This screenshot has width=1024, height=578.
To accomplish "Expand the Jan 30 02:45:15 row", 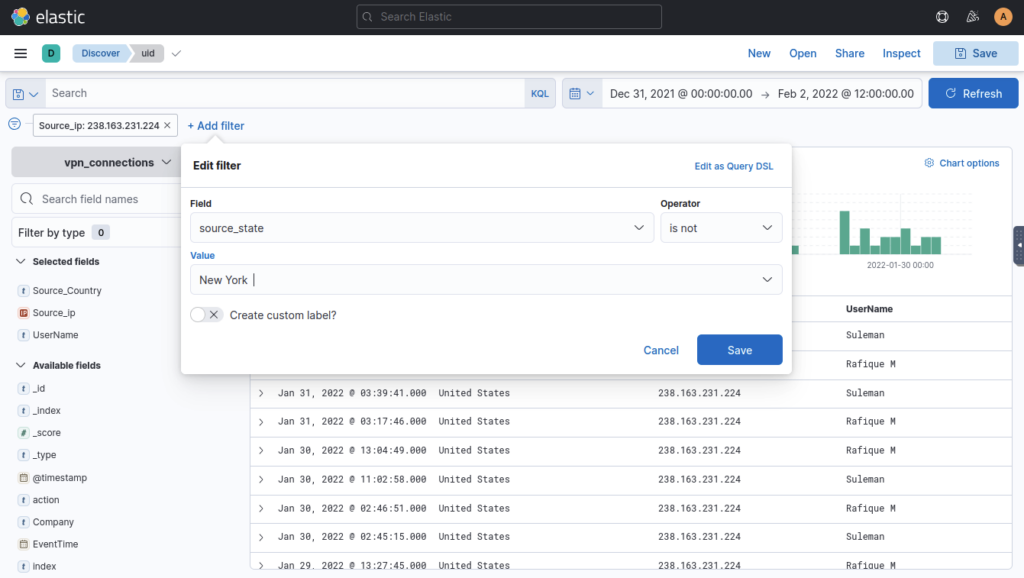I will (x=261, y=537).
